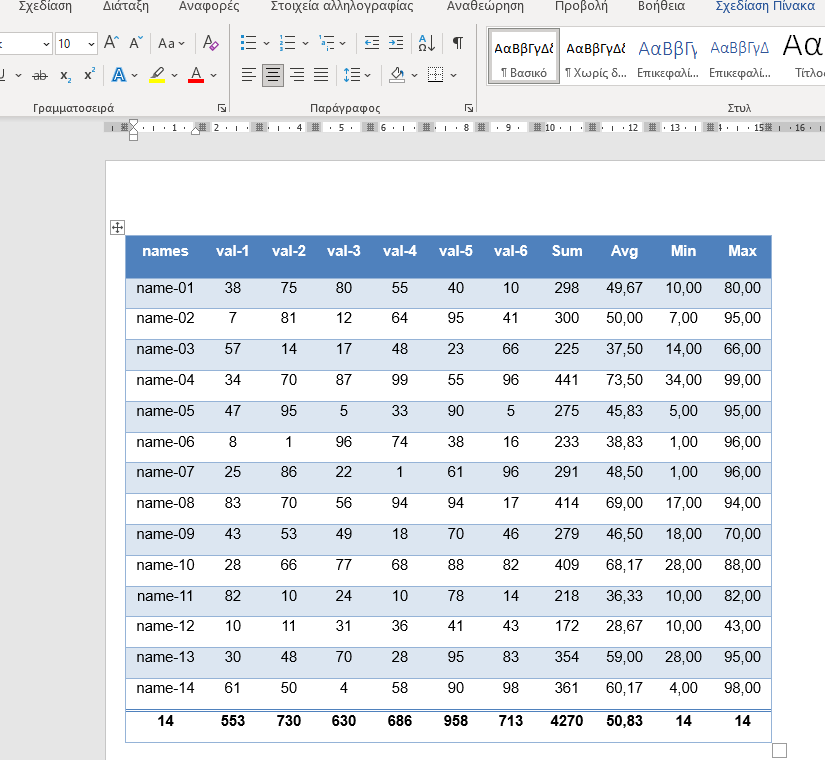Create a multilevel list

(x=327, y=43)
